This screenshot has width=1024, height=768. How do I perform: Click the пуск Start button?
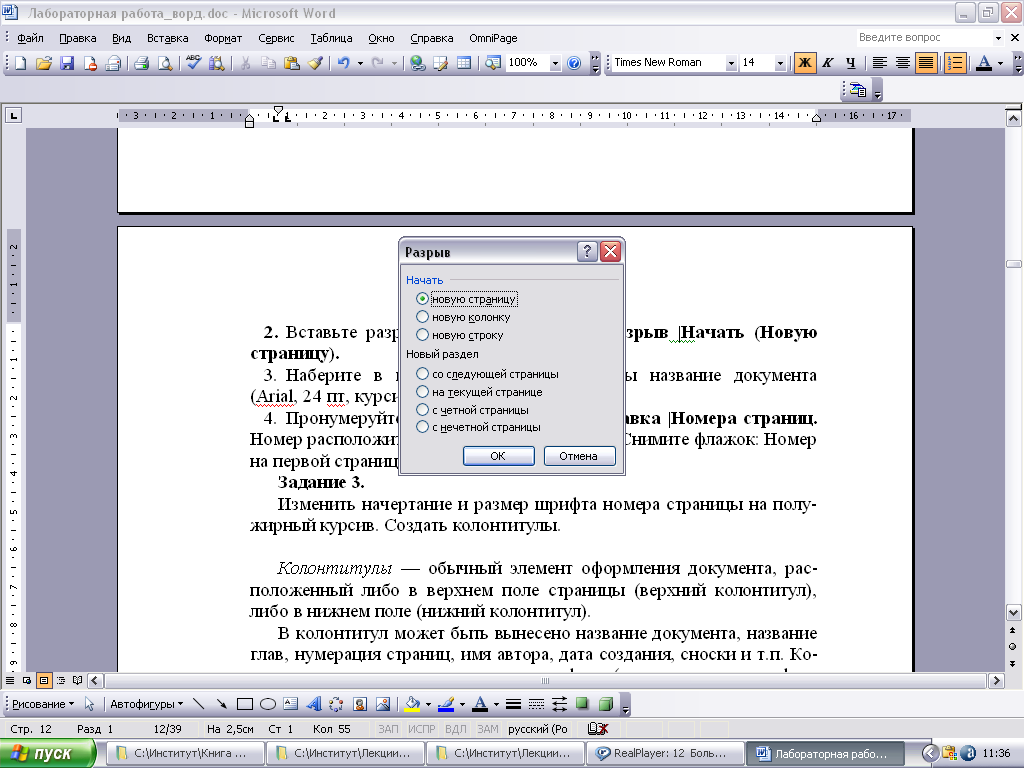pyautogui.click(x=46, y=754)
